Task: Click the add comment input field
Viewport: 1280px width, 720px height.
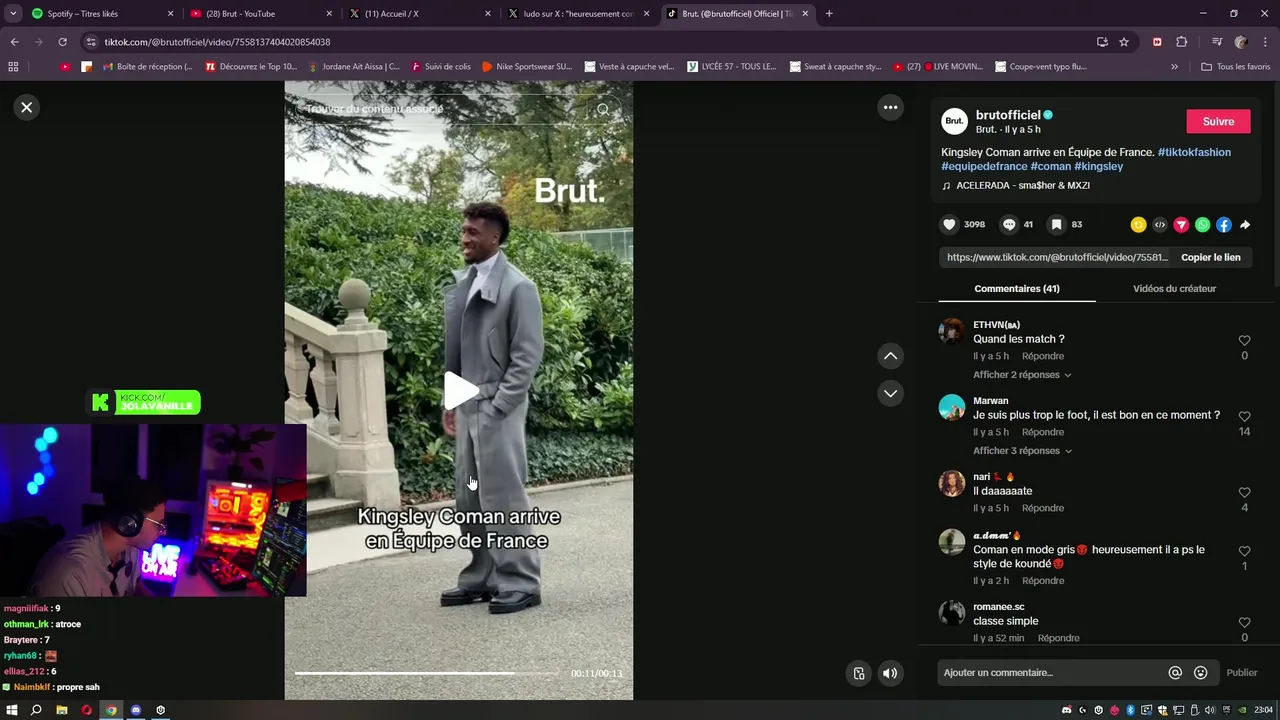Action: pos(1052,673)
